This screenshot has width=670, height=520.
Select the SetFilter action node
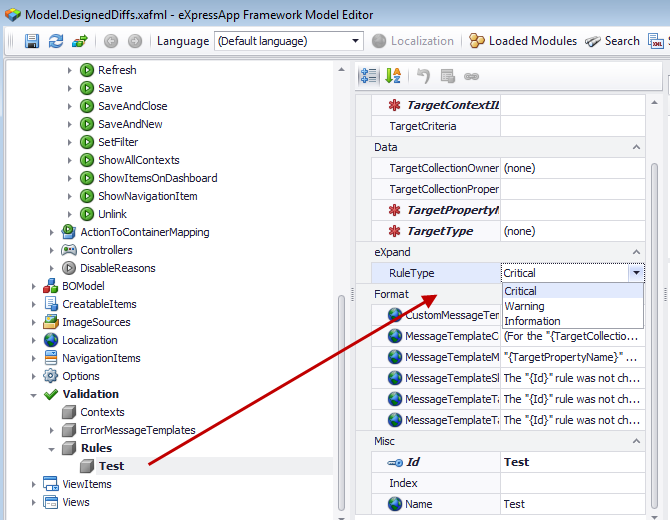(118, 142)
